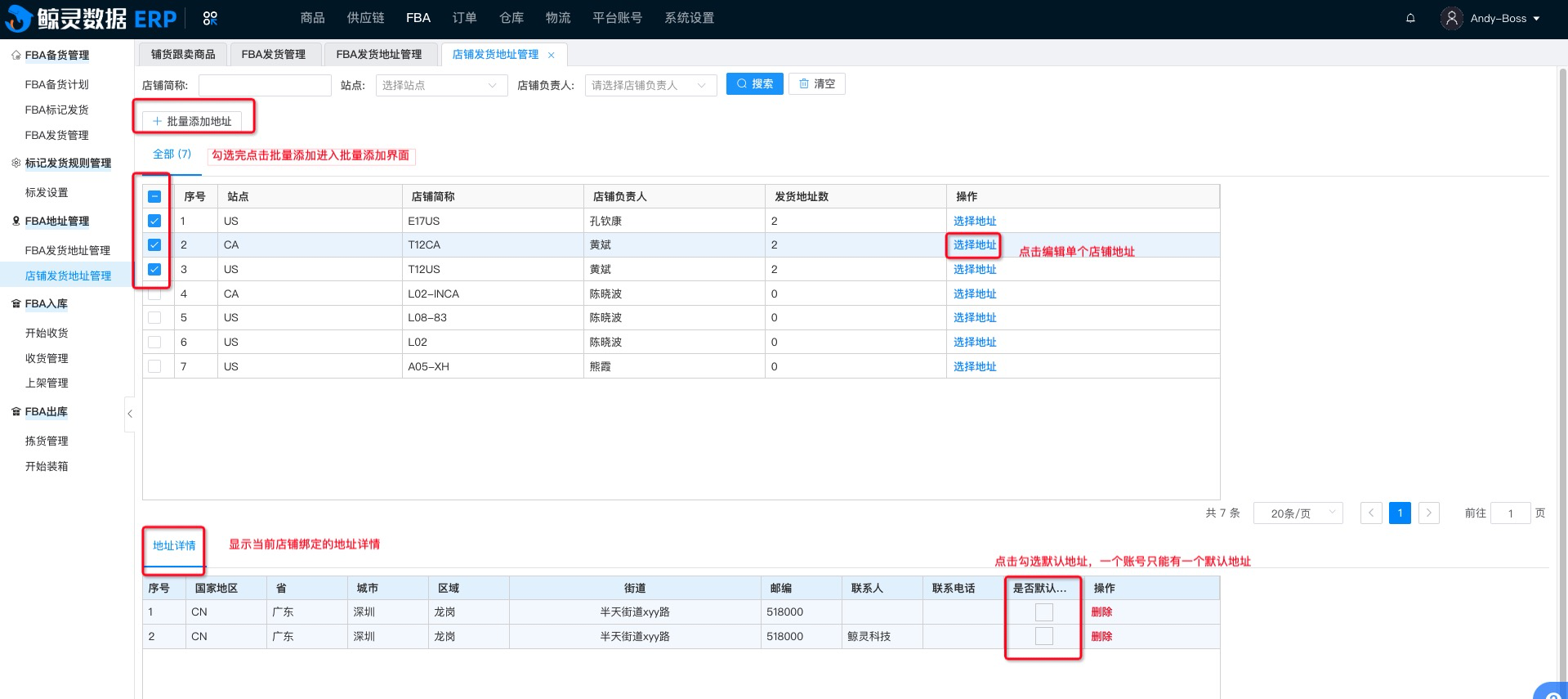Click the Andy-Boss user avatar icon
Image resolution: width=1568 pixels, height=699 pixels.
[1451, 18]
